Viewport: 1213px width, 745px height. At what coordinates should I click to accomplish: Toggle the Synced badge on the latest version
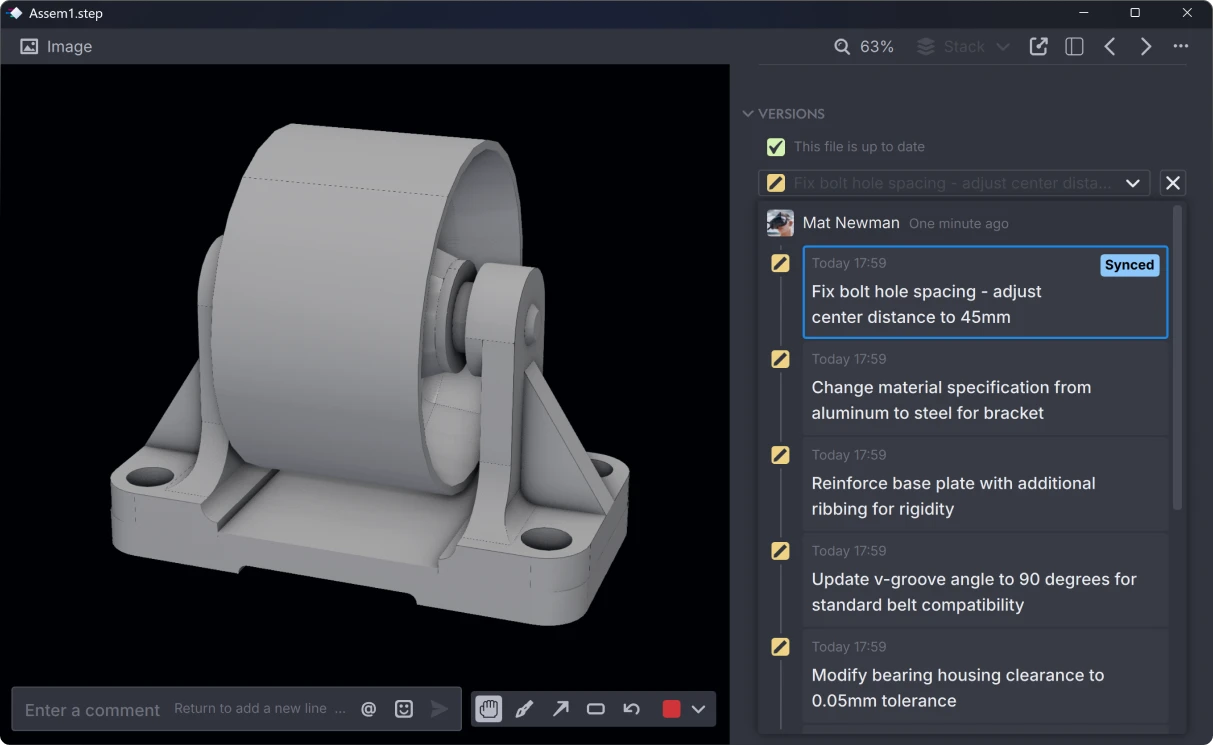1129,265
